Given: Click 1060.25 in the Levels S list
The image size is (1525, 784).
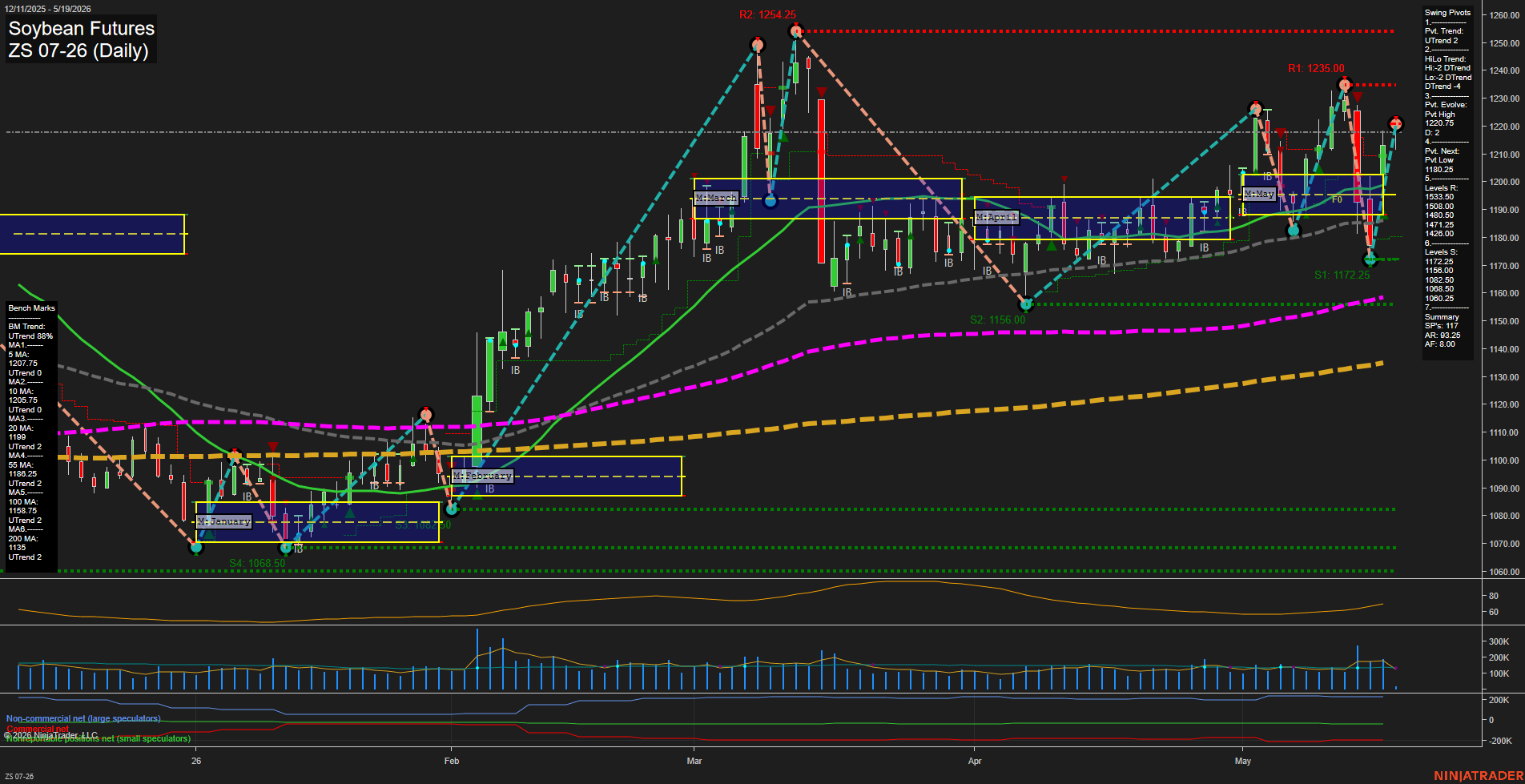Looking at the screenshot, I should [x=1439, y=298].
